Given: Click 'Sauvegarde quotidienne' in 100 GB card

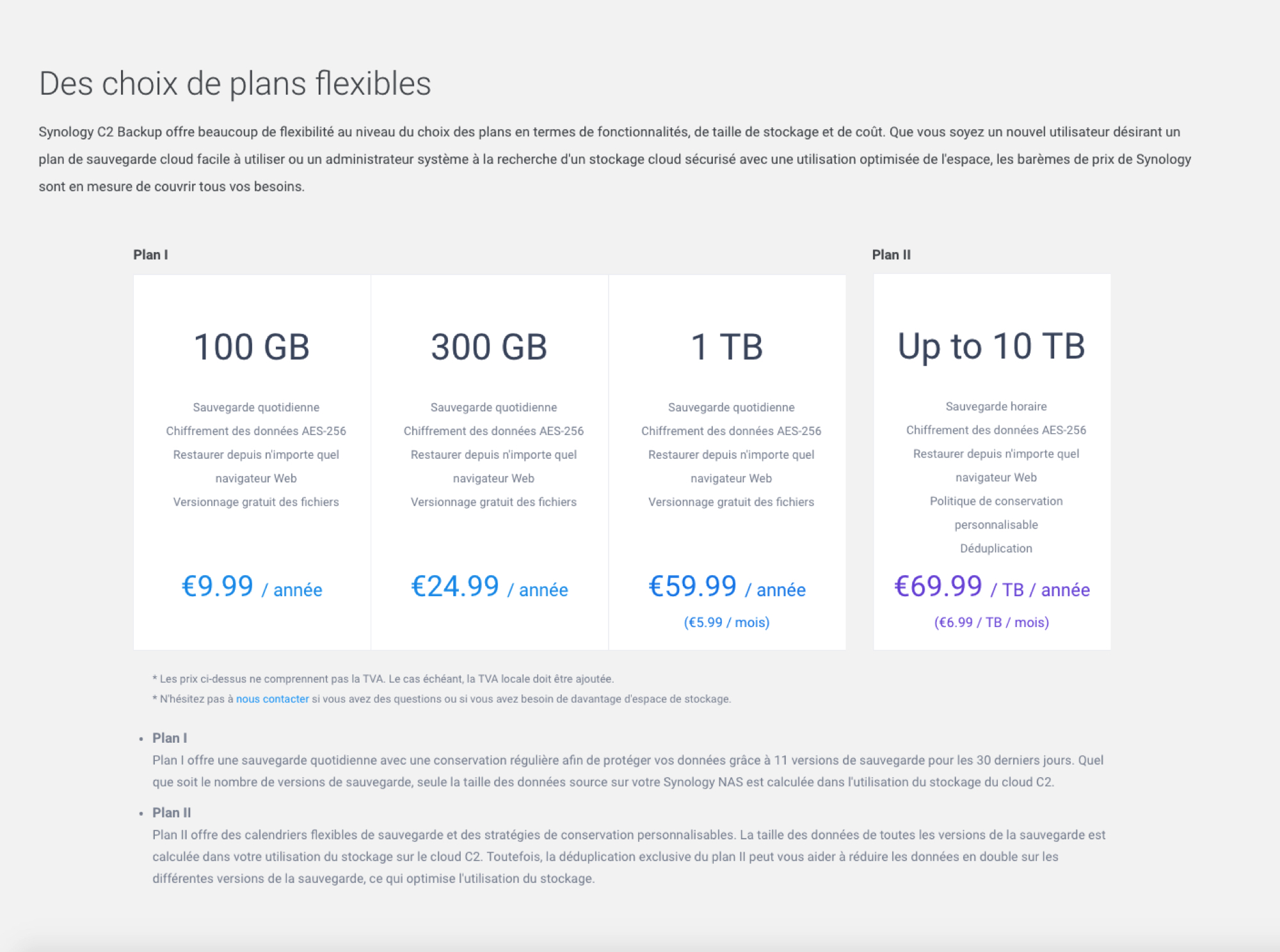Looking at the screenshot, I should click(x=256, y=408).
